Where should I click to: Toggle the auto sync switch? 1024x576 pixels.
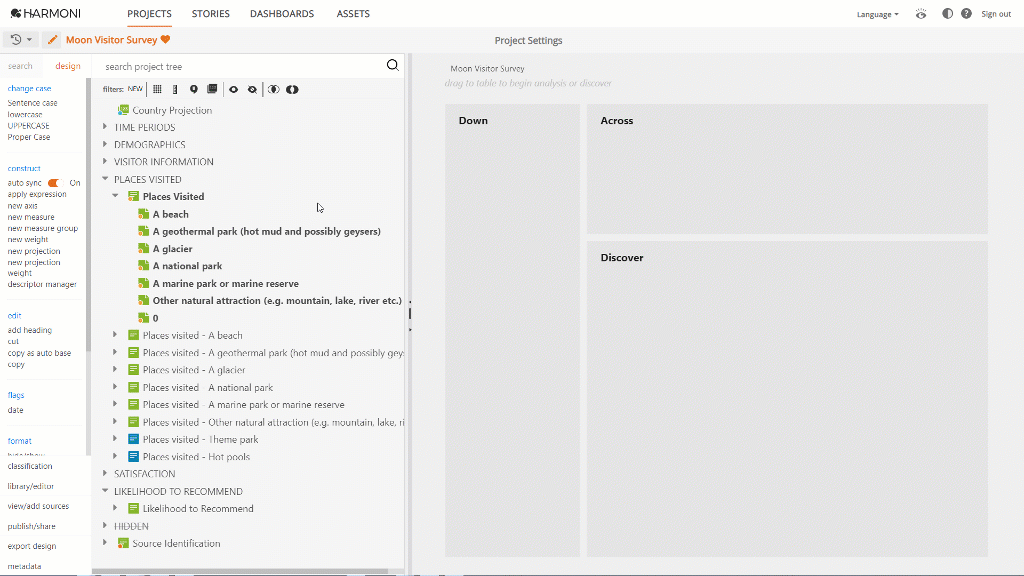pyautogui.click(x=54, y=183)
